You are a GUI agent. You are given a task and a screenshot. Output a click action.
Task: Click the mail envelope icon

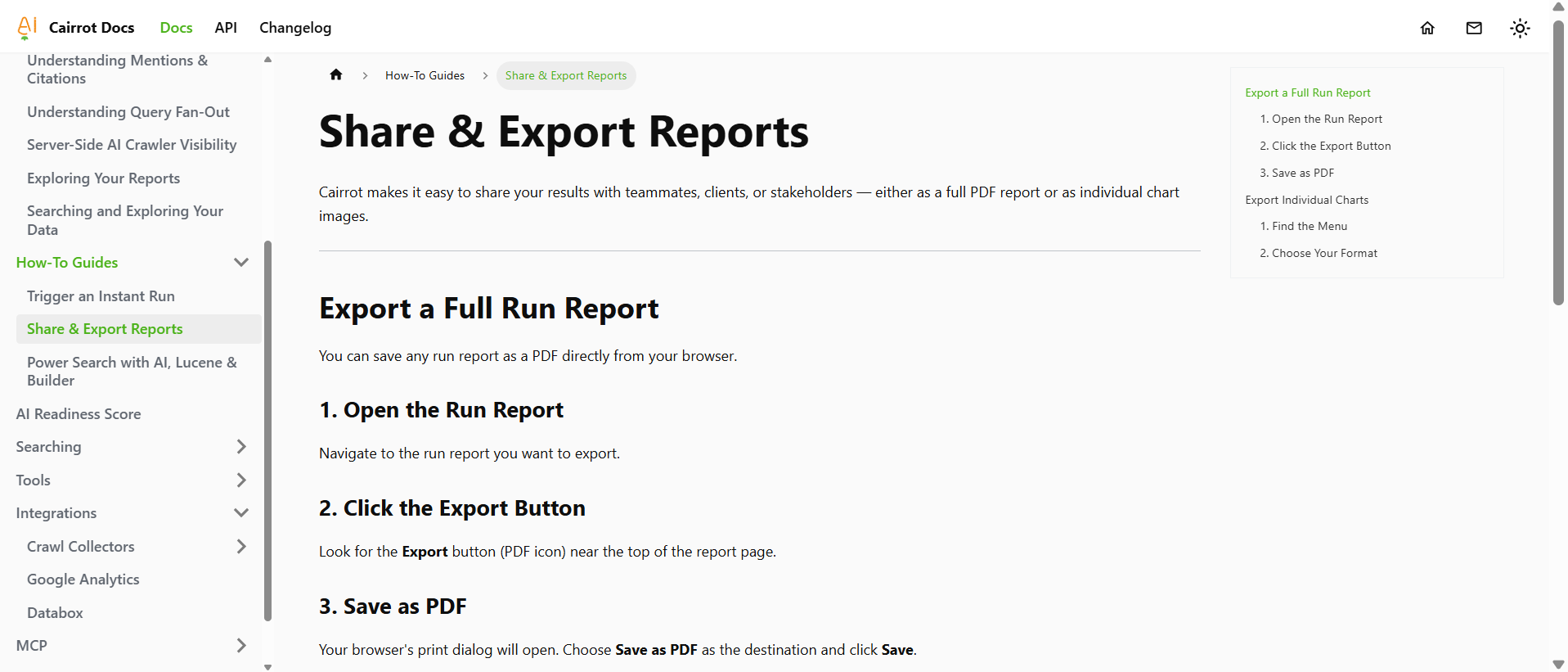click(1474, 28)
